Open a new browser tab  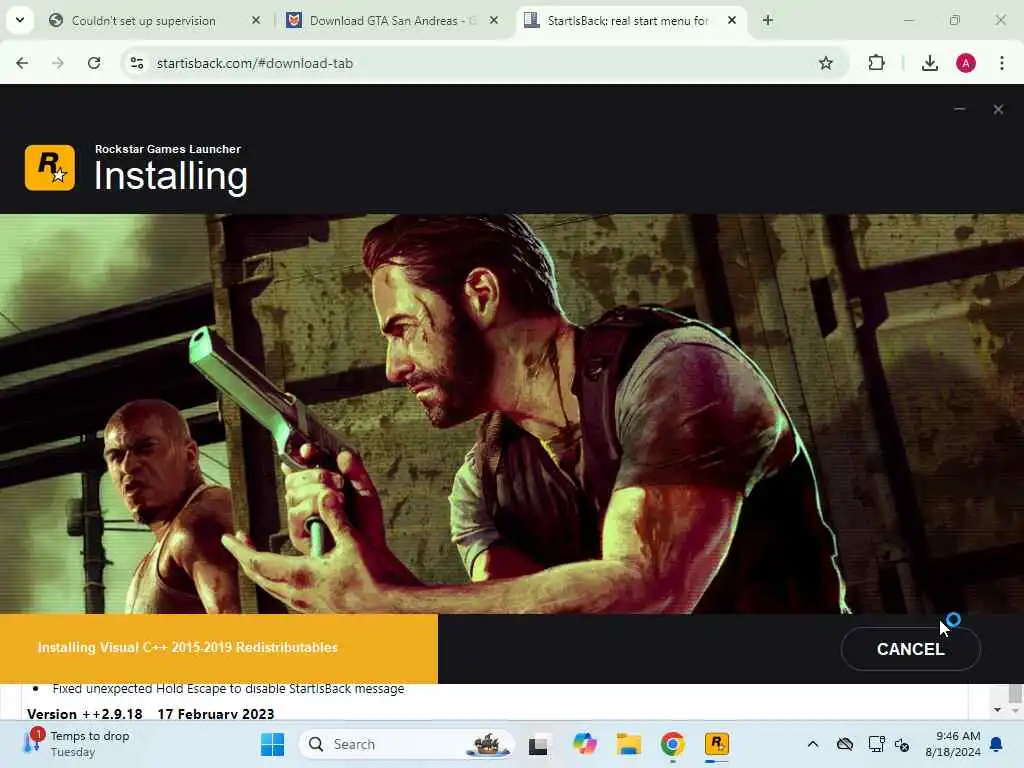pos(768,20)
